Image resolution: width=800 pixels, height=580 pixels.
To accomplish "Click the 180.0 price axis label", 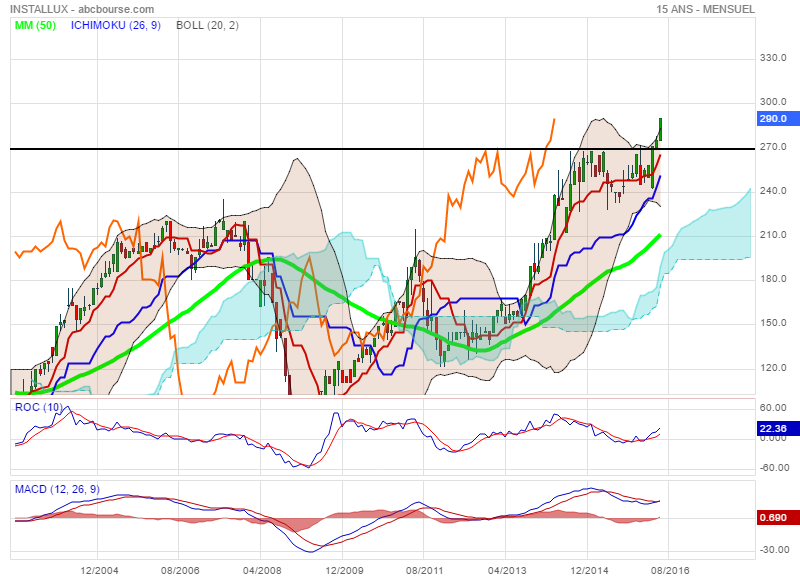I will click(x=773, y=279).
